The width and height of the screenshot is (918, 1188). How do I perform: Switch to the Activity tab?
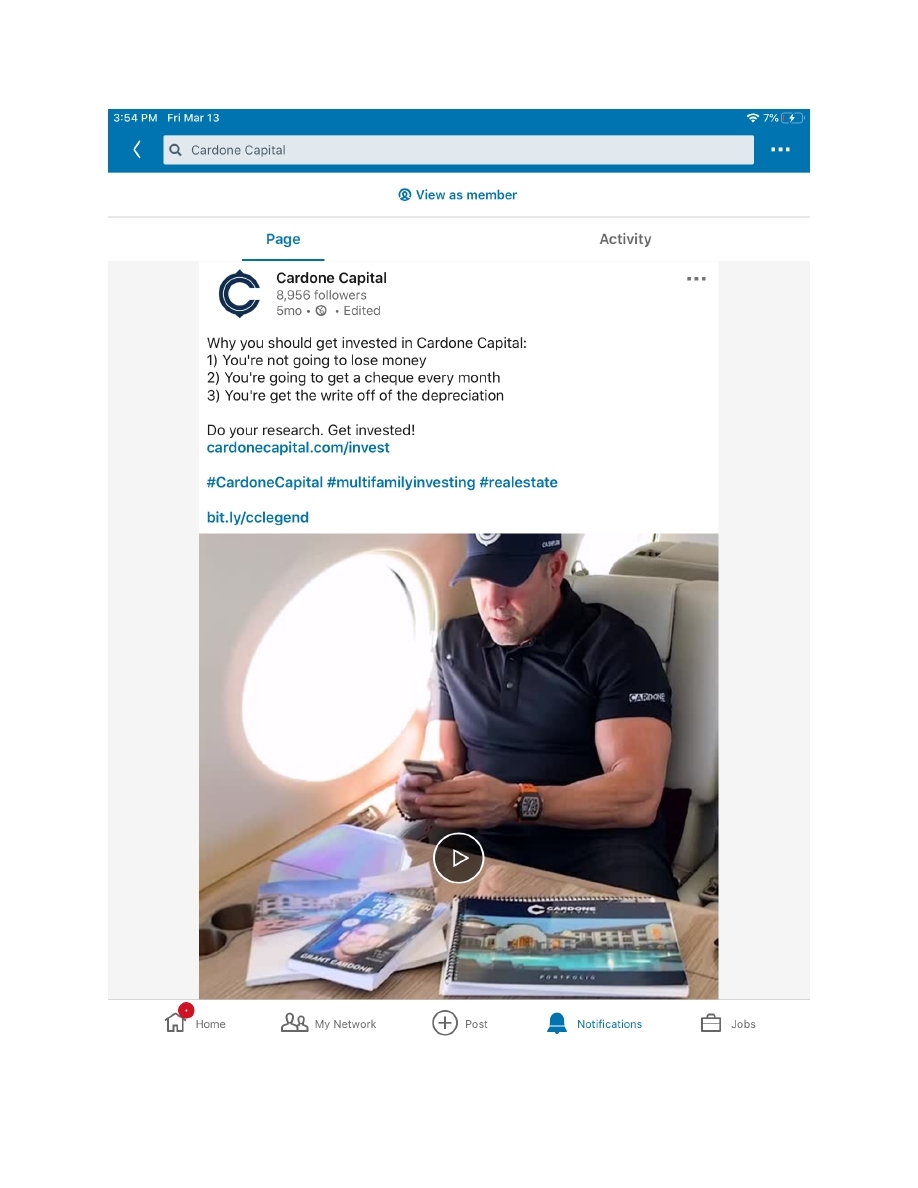coord(625,239)
